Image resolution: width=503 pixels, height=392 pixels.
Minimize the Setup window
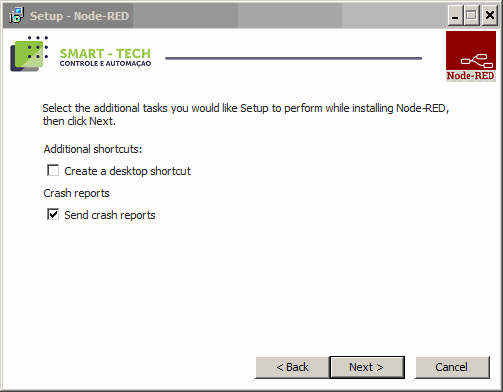tap(455, 15)
